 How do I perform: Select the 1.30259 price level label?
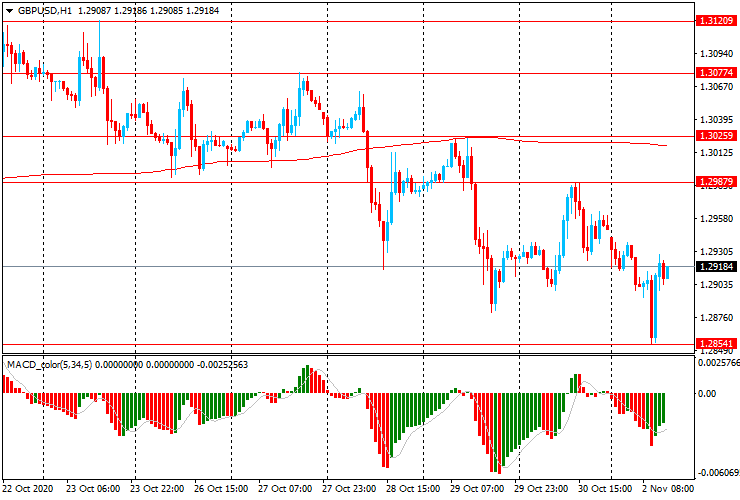pos(716,136)
